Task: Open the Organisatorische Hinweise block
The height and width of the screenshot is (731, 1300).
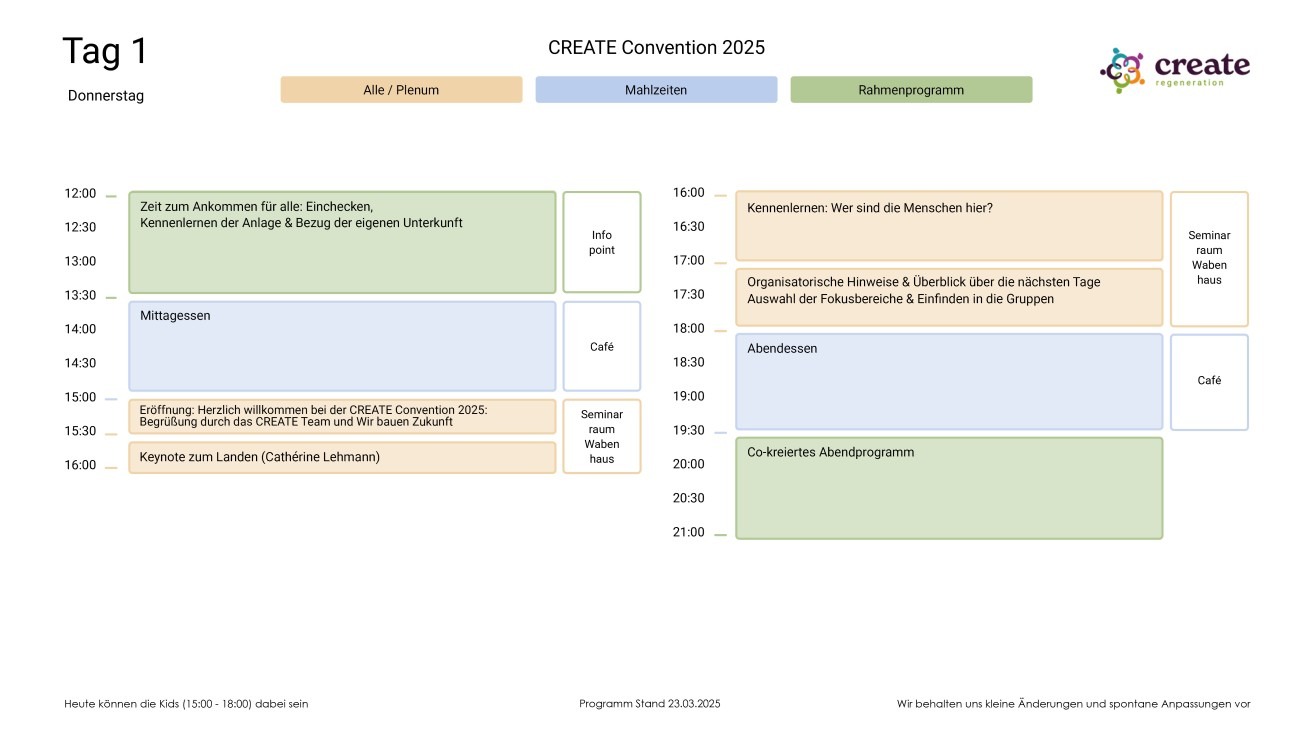Action: (949, 297)
